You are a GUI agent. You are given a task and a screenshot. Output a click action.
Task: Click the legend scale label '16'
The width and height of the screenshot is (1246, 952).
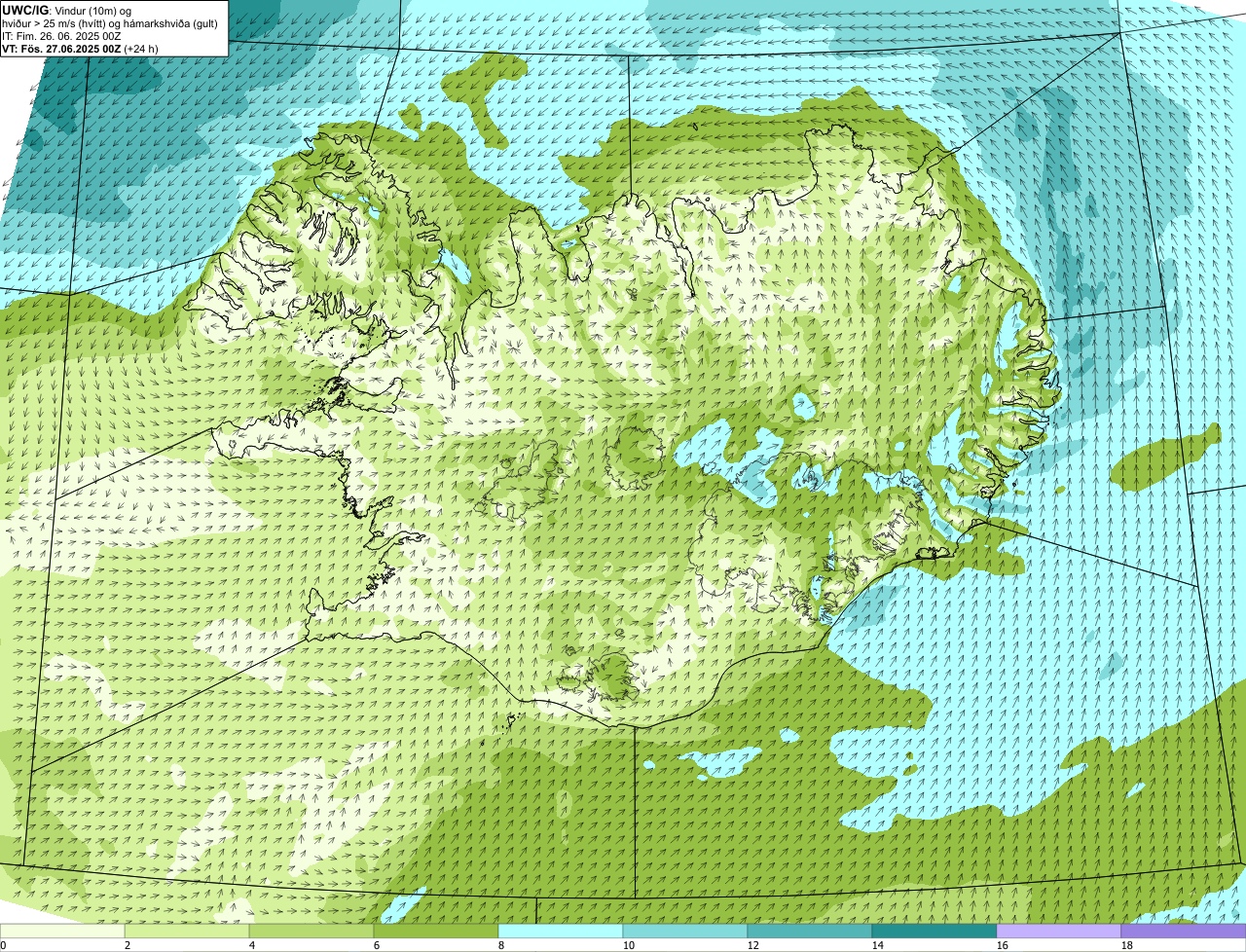click(x=1003, y=945)
